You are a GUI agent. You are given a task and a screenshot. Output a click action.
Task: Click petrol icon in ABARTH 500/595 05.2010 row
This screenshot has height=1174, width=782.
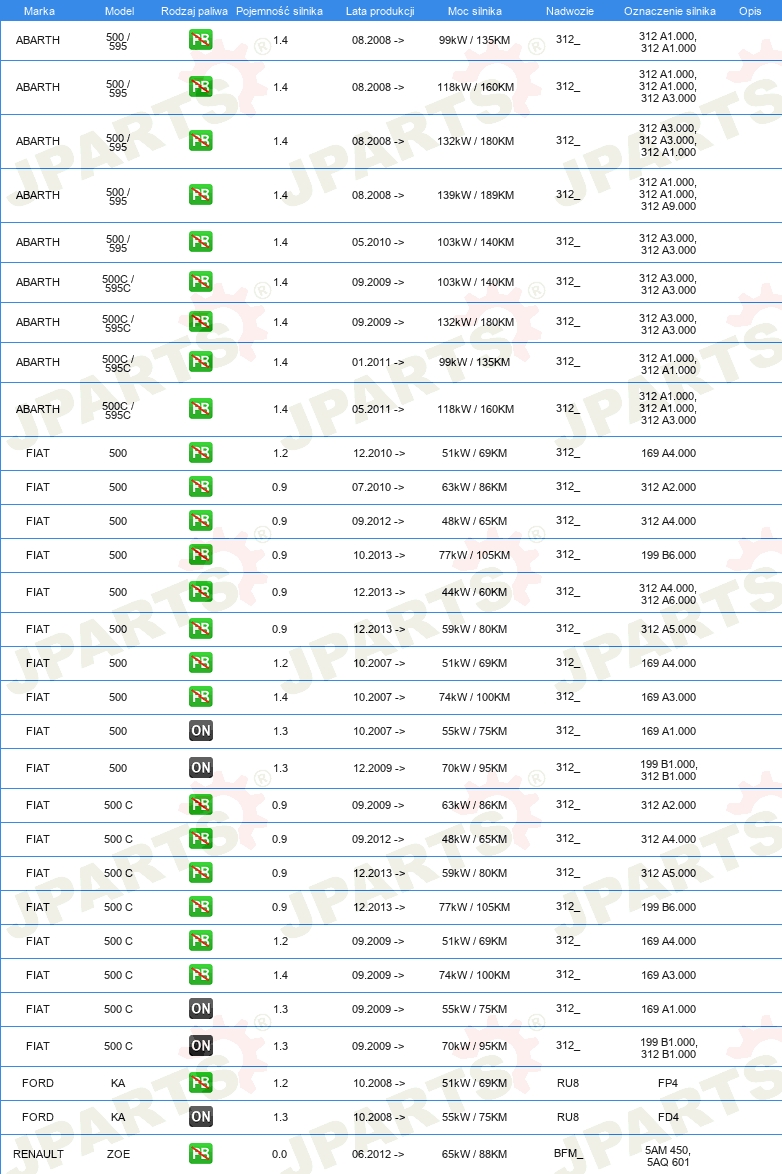pyautogui.click(x=200, y=242)
